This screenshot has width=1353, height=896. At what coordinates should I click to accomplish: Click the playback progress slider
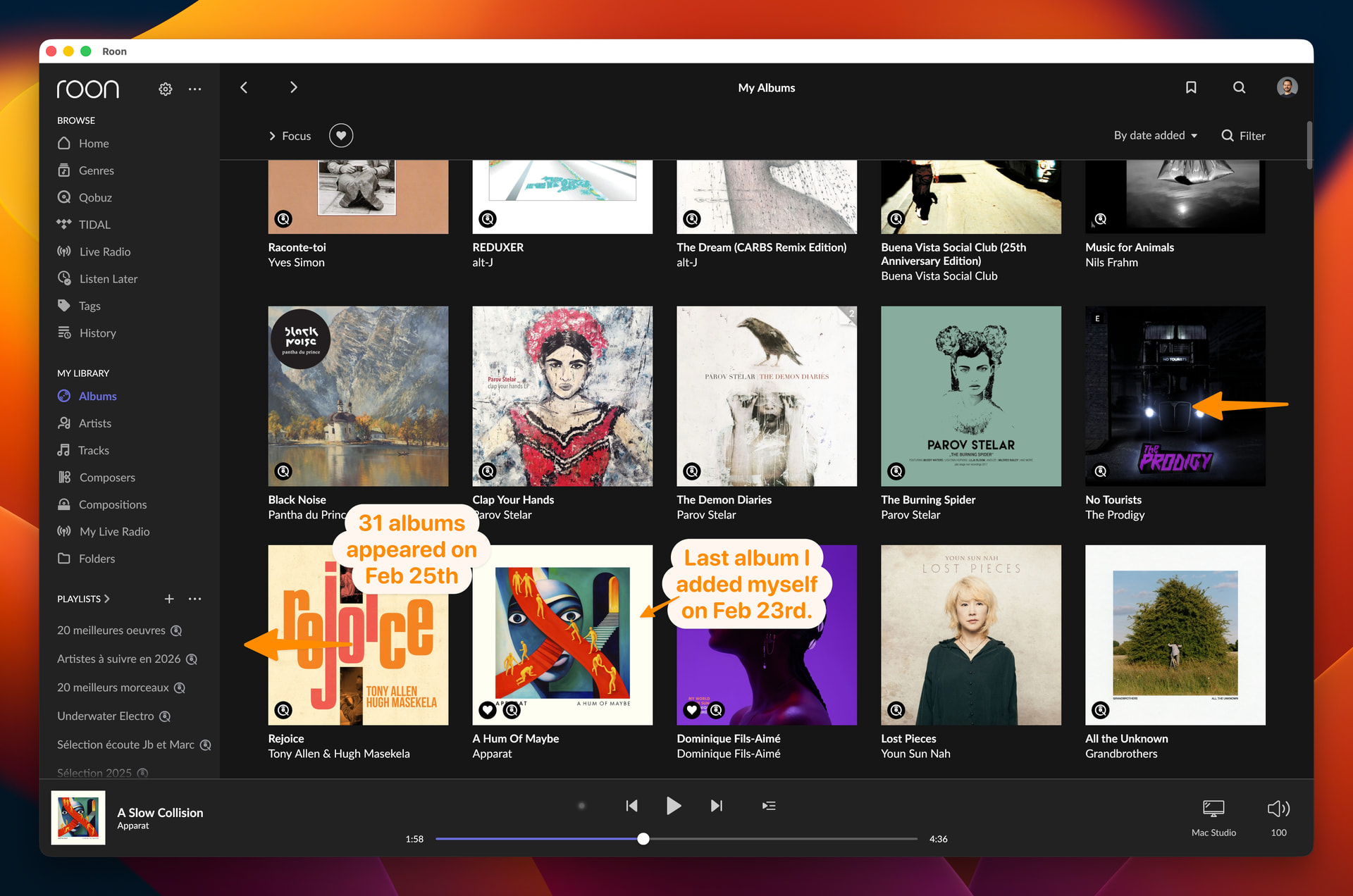[x=676, y=839]
